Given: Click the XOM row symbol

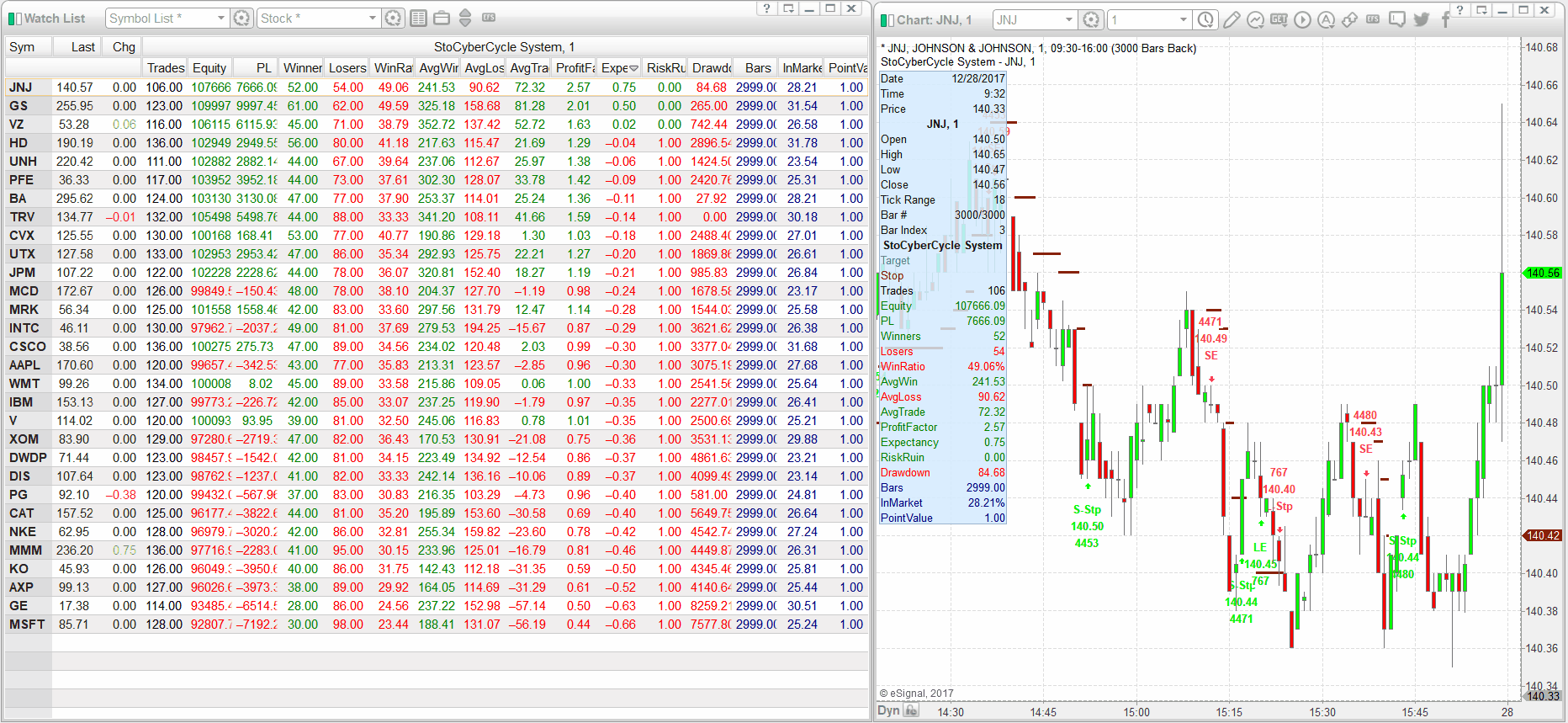Looking at the screenshot, I should [24, 439].
